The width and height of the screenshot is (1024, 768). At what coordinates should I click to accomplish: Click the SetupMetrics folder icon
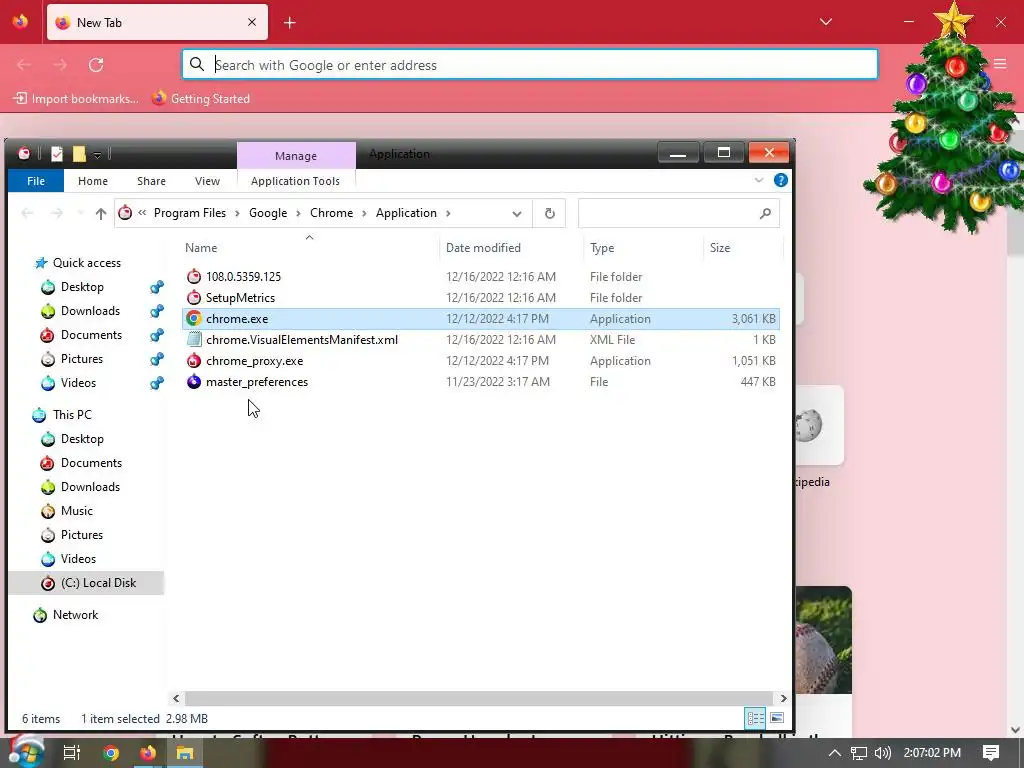tap(194, 297)
